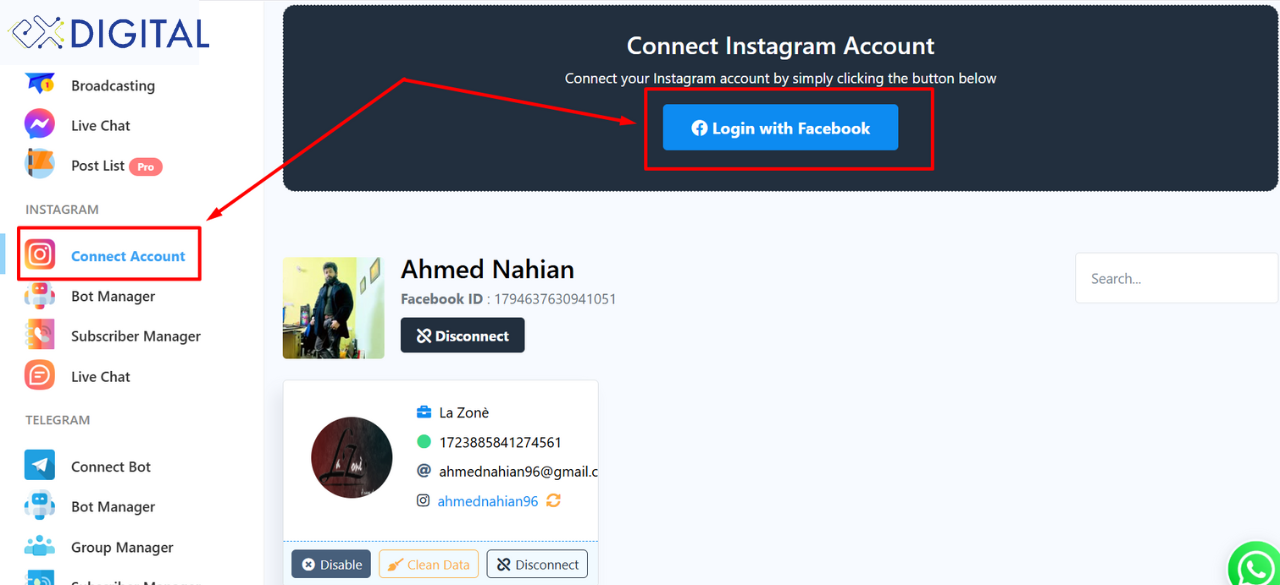Click Ahmed Nahian profile photo thumbnail
Screen dimensions: 1280x585
click(x=333, y=308)
